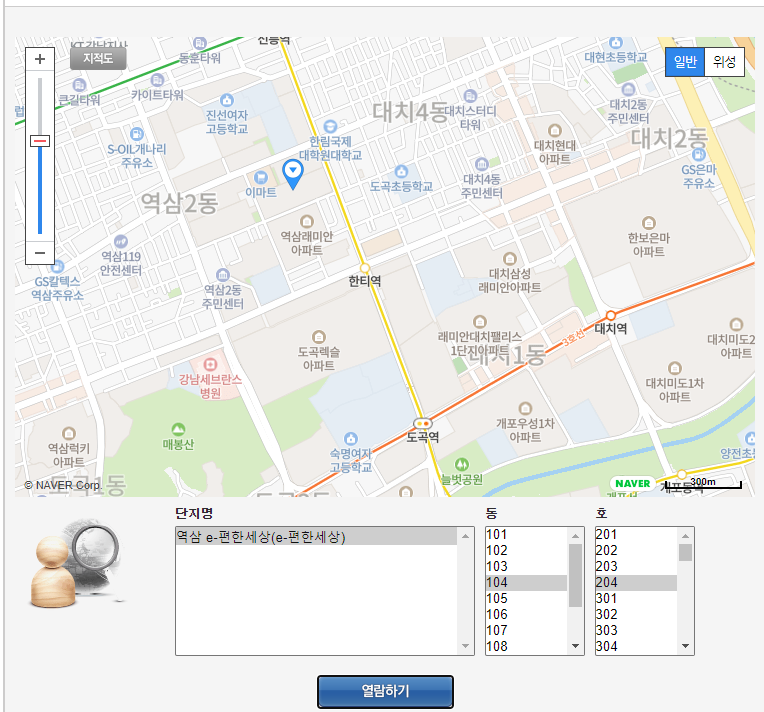The width and height of the screenshot is (764, 712).
Task: Click the GS은마주유소 gas station icon
Action: coord(699,154)
